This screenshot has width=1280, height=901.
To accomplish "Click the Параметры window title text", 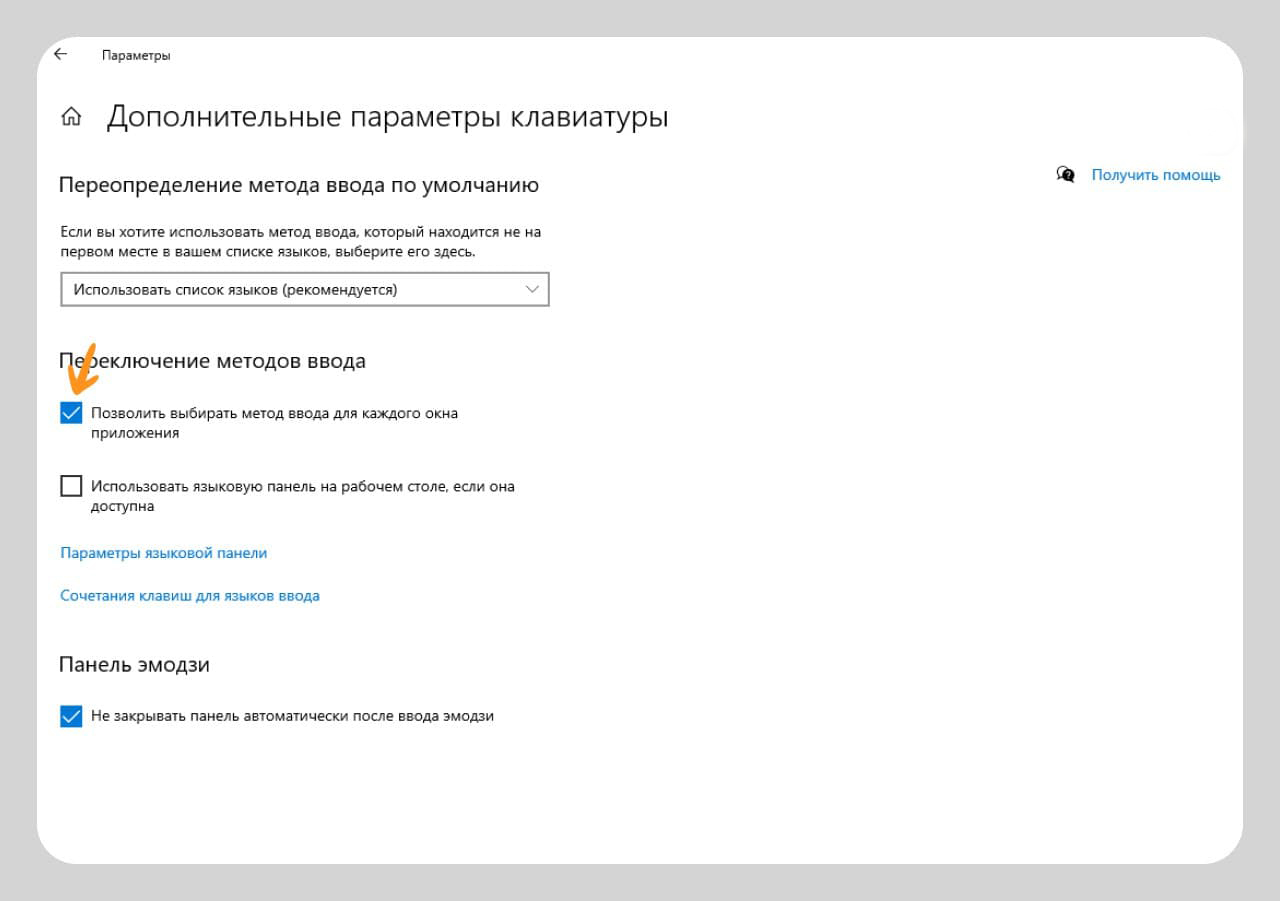I will pyautogui.click(x=136, y=55).
